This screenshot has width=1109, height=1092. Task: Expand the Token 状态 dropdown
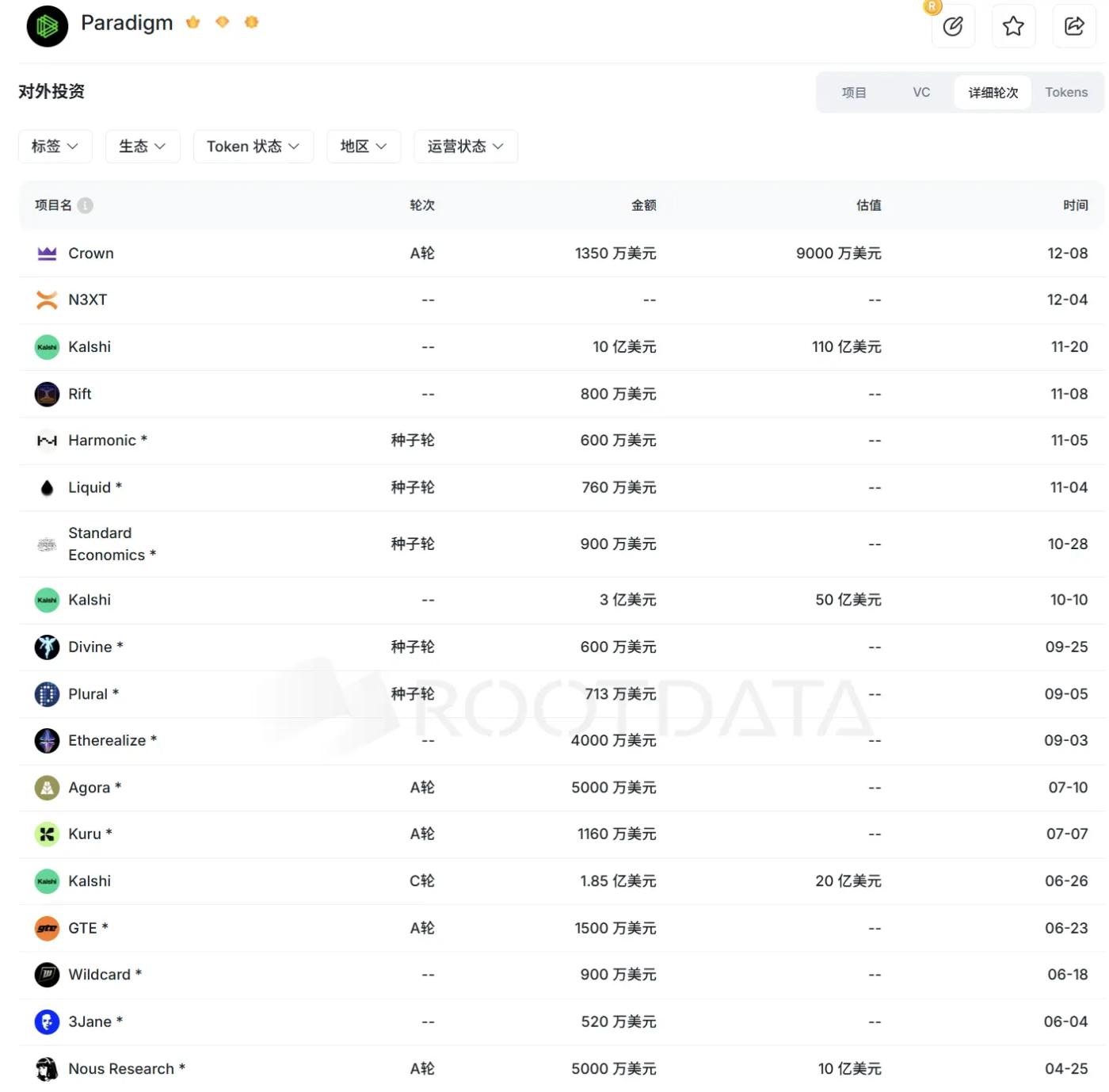tap(253, 147)
